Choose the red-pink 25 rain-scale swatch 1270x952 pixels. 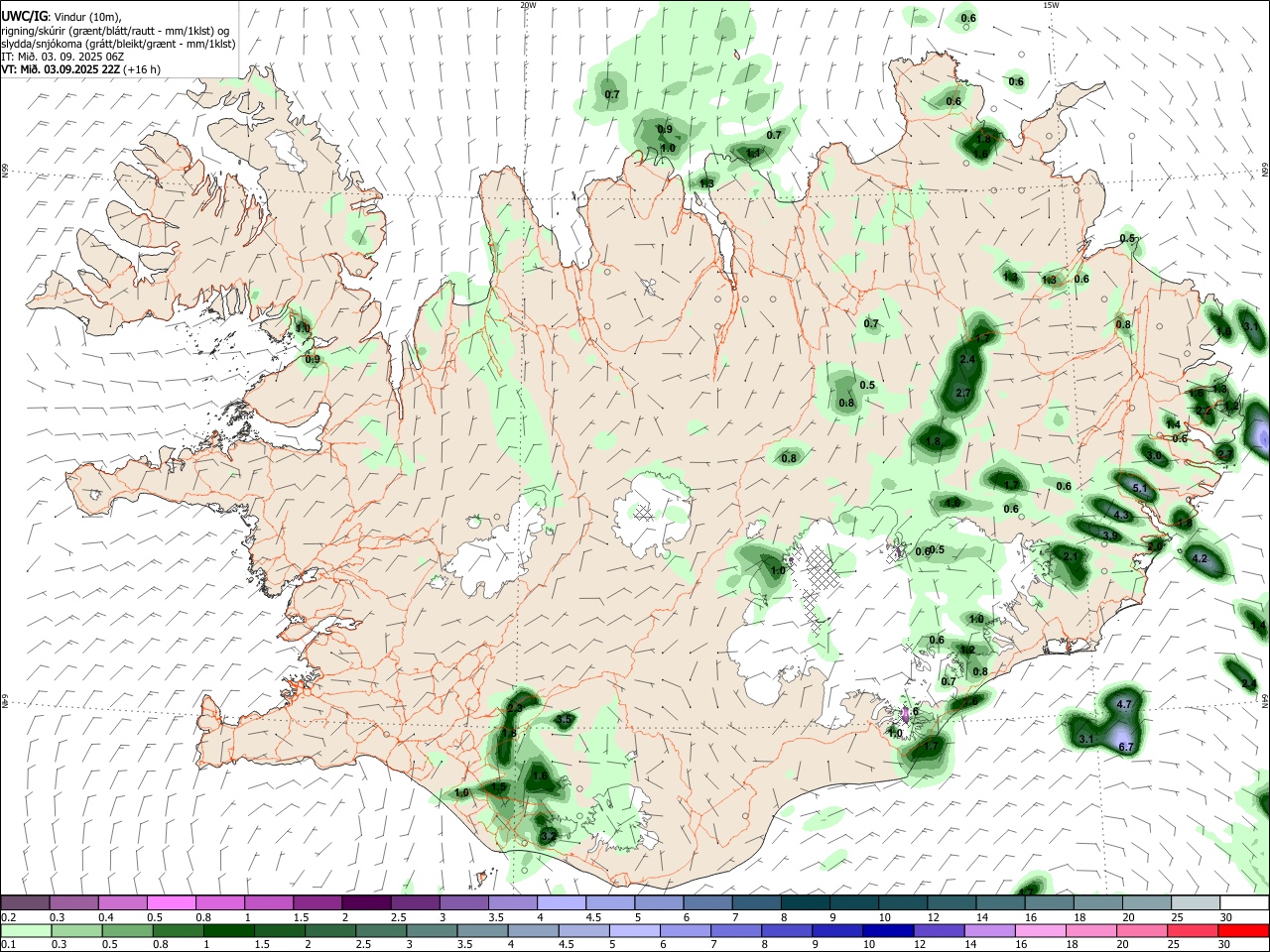click(1193, 930)
